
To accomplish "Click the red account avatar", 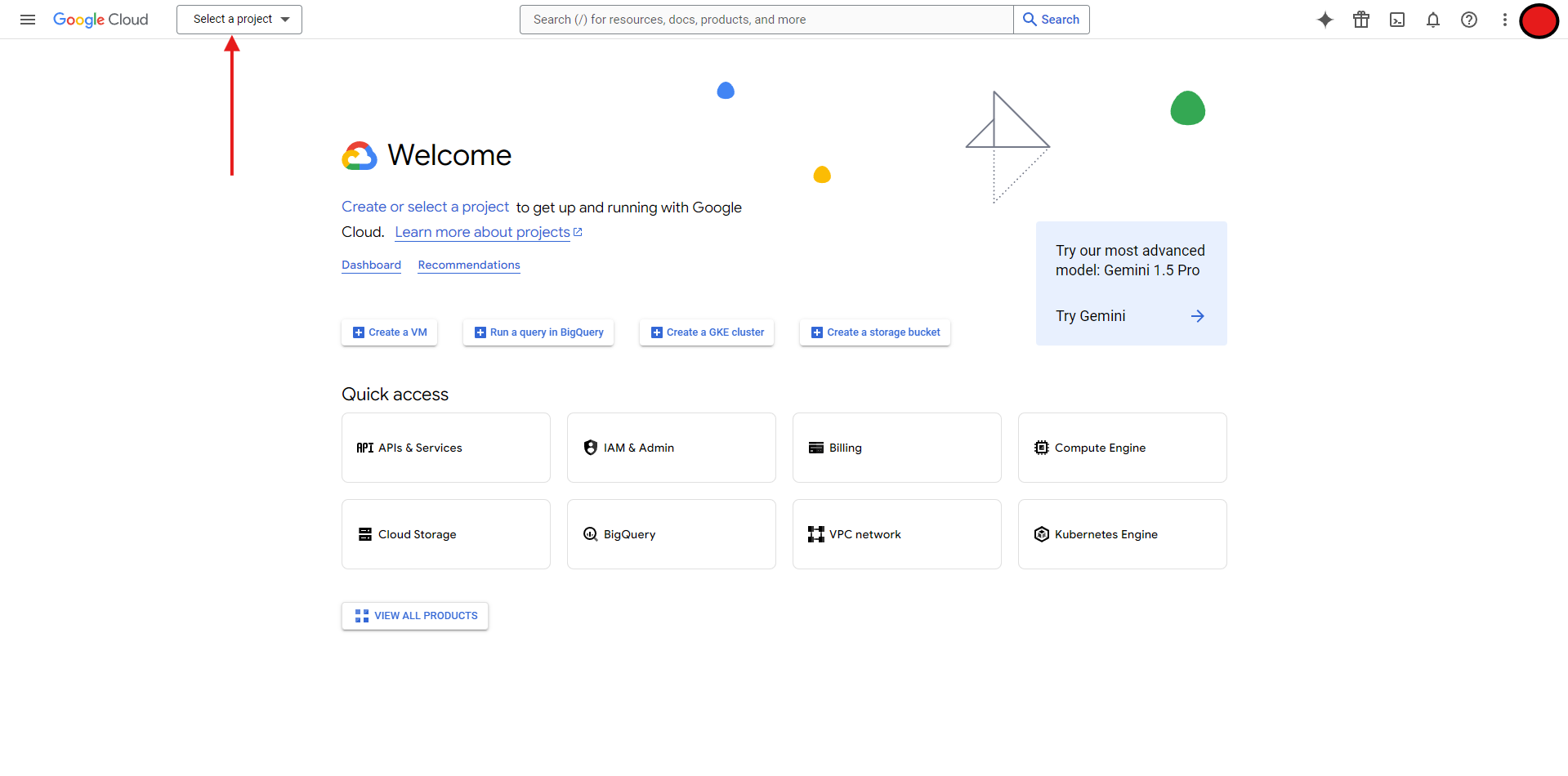I will [1539, 20].
